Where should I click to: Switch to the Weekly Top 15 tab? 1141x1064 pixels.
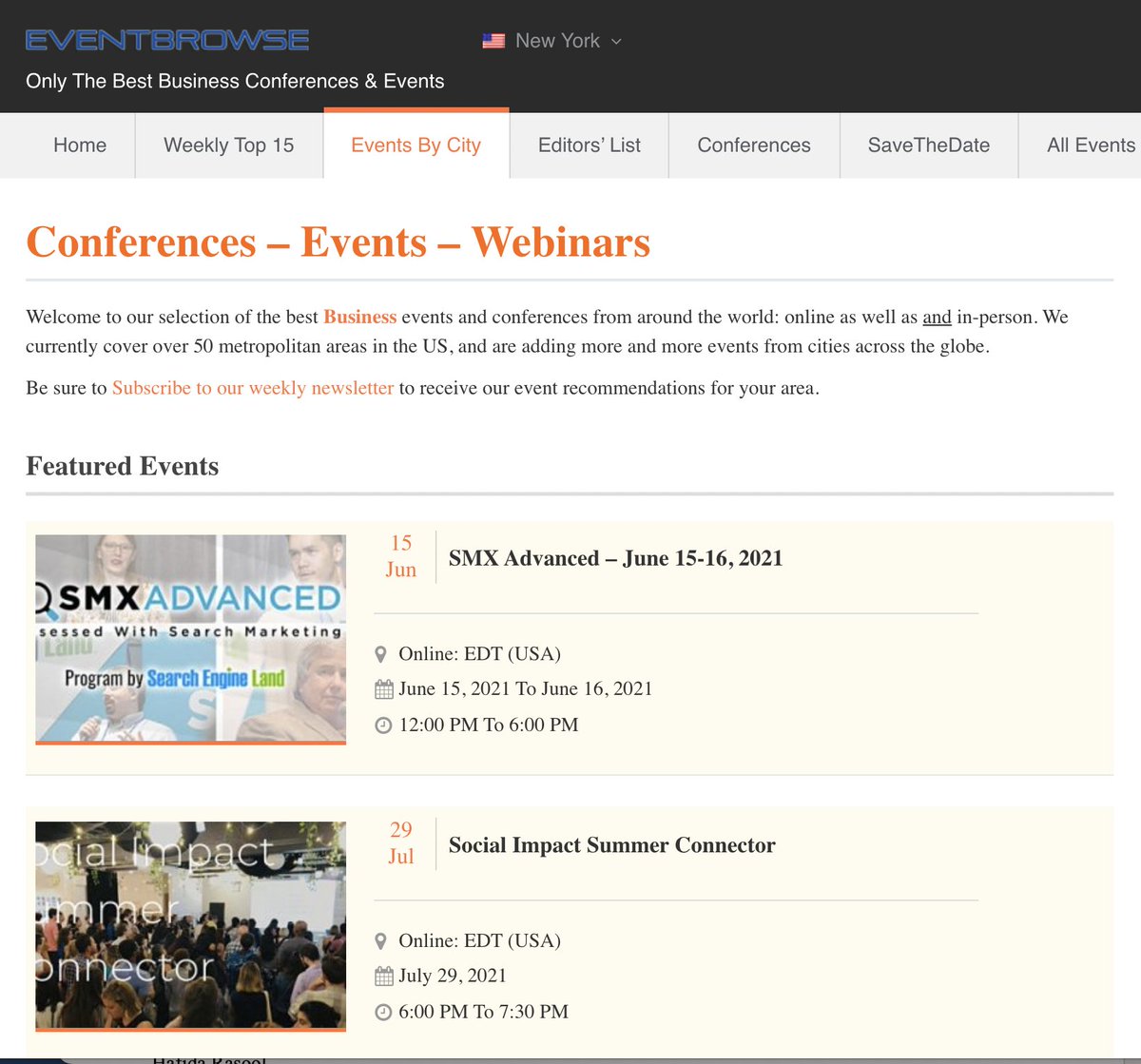pyautogui.click(x=228, y=145)
